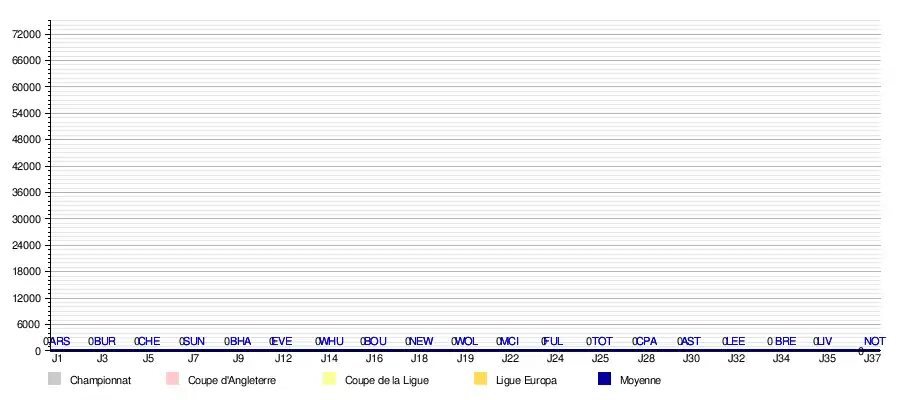900x400 pixels.
Task: Select the Ligue Europa legend label
Action: pyautogui.click(x=526, y=380)
